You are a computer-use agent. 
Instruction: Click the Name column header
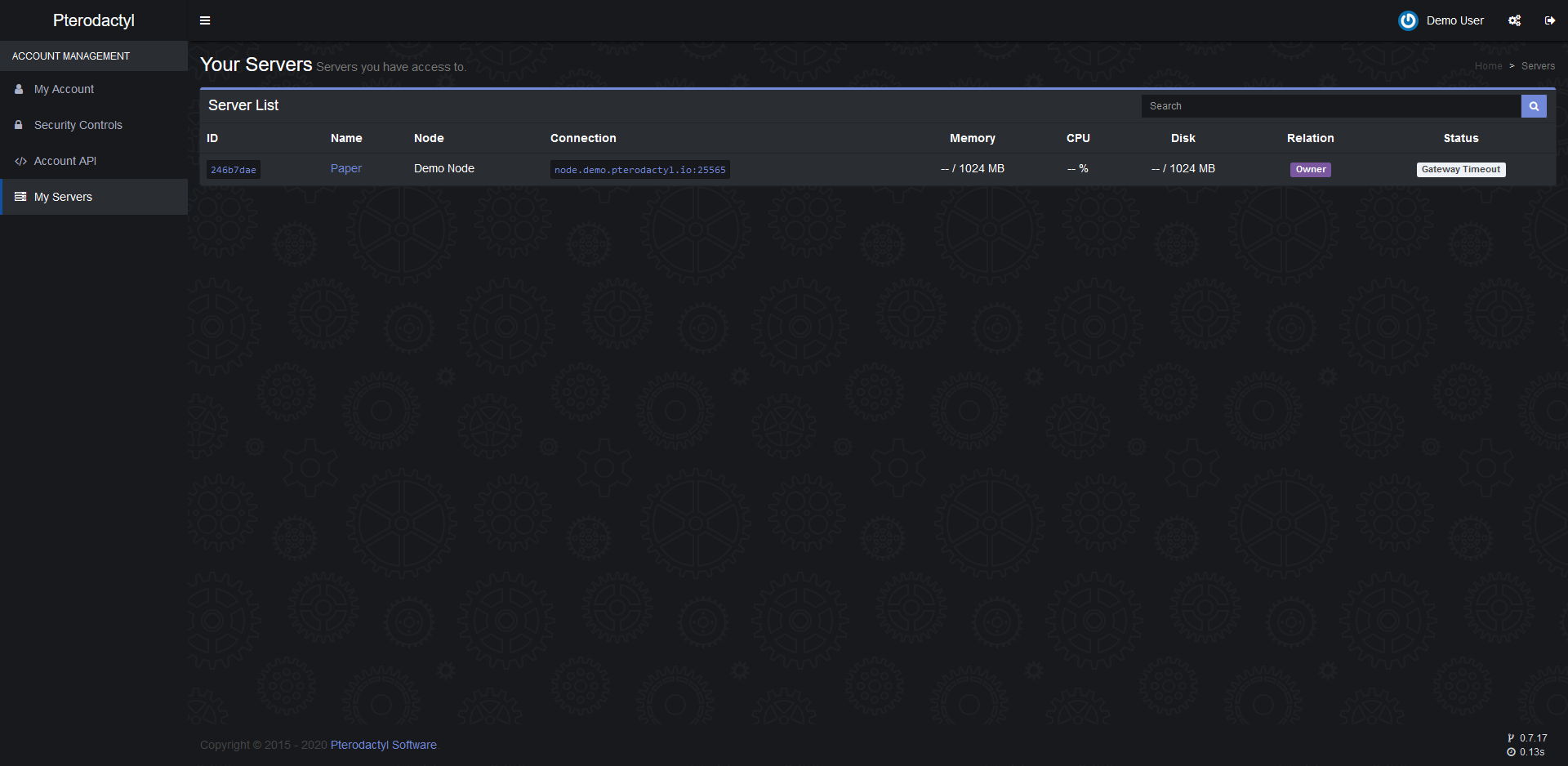click(x=346, y=138)
